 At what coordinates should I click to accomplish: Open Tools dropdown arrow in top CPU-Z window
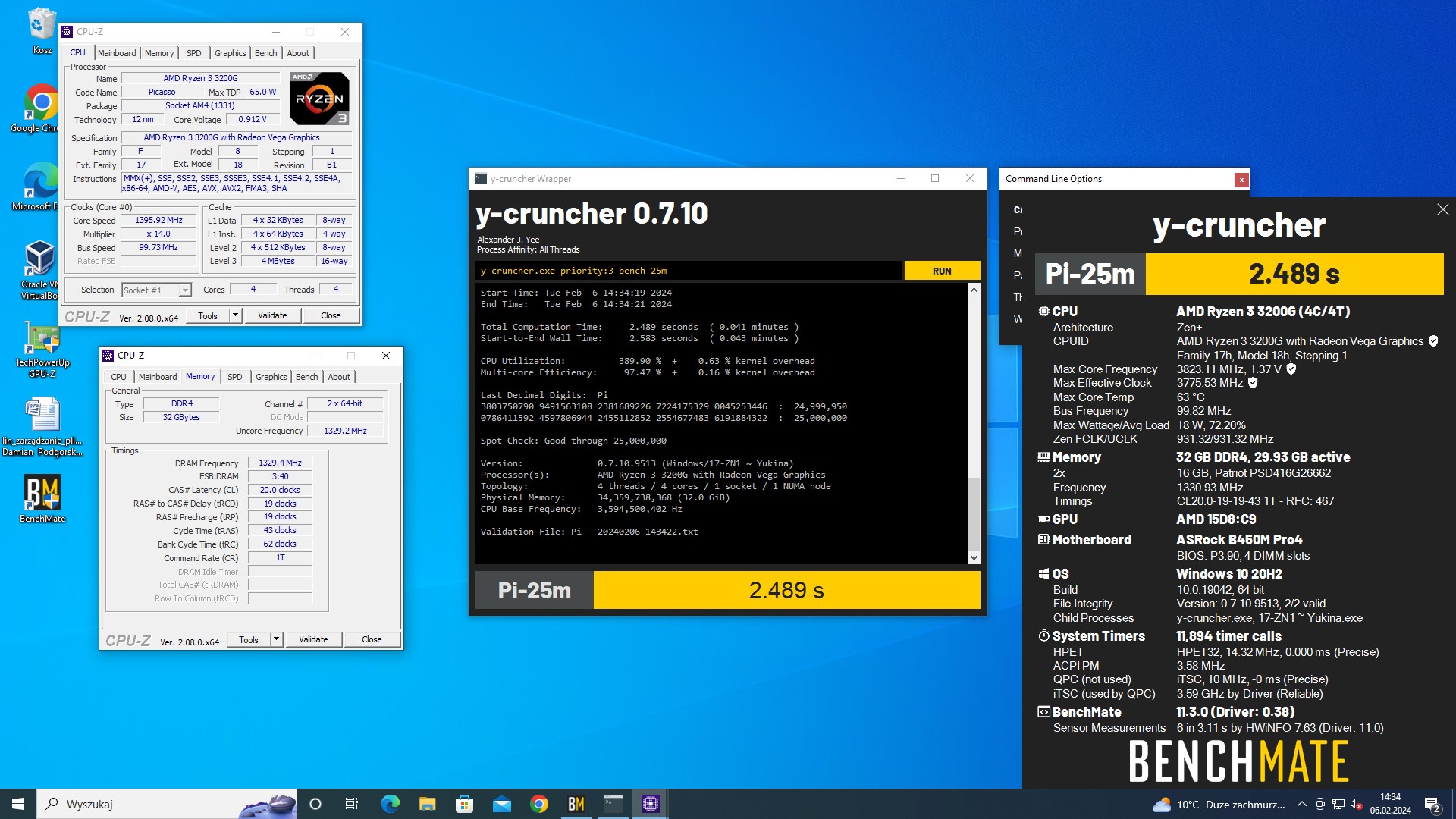[x=236, y=315]
